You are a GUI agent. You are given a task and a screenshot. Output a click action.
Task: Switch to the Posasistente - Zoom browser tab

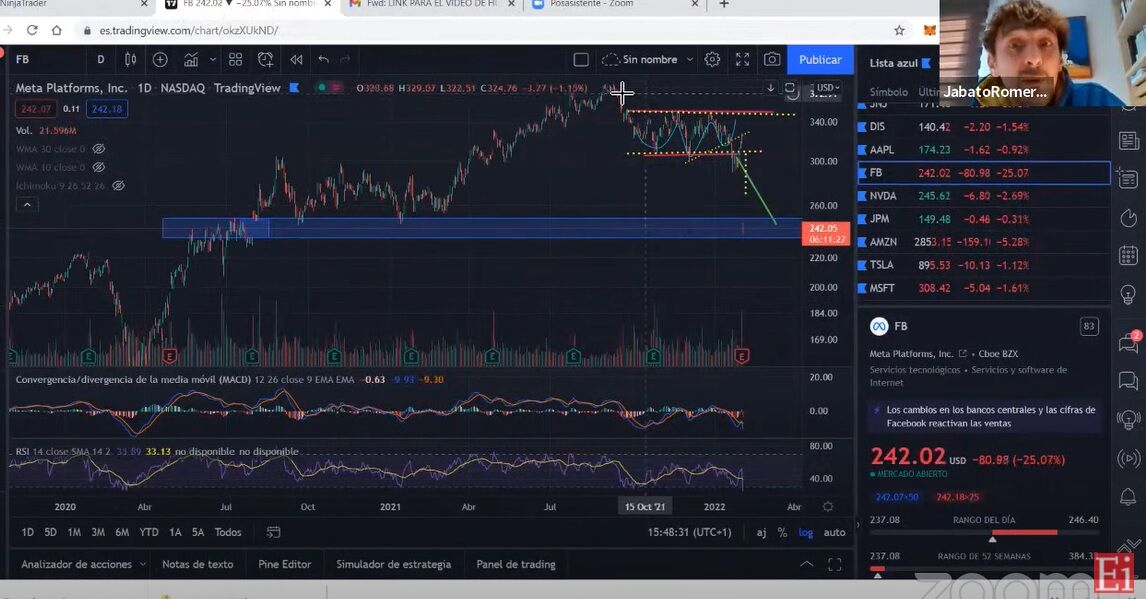pyautogui.click(x=616, y=4)
